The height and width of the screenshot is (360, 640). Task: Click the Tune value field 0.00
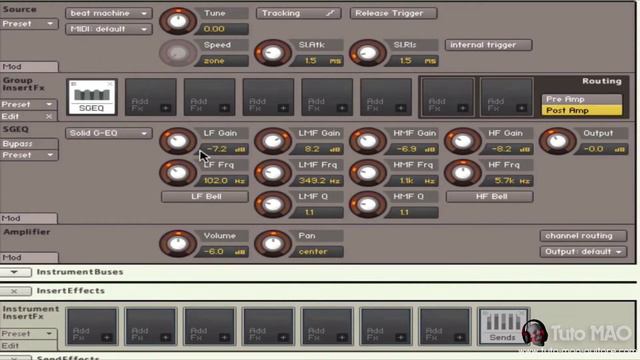pyautogui.click(x=223, y=29)
